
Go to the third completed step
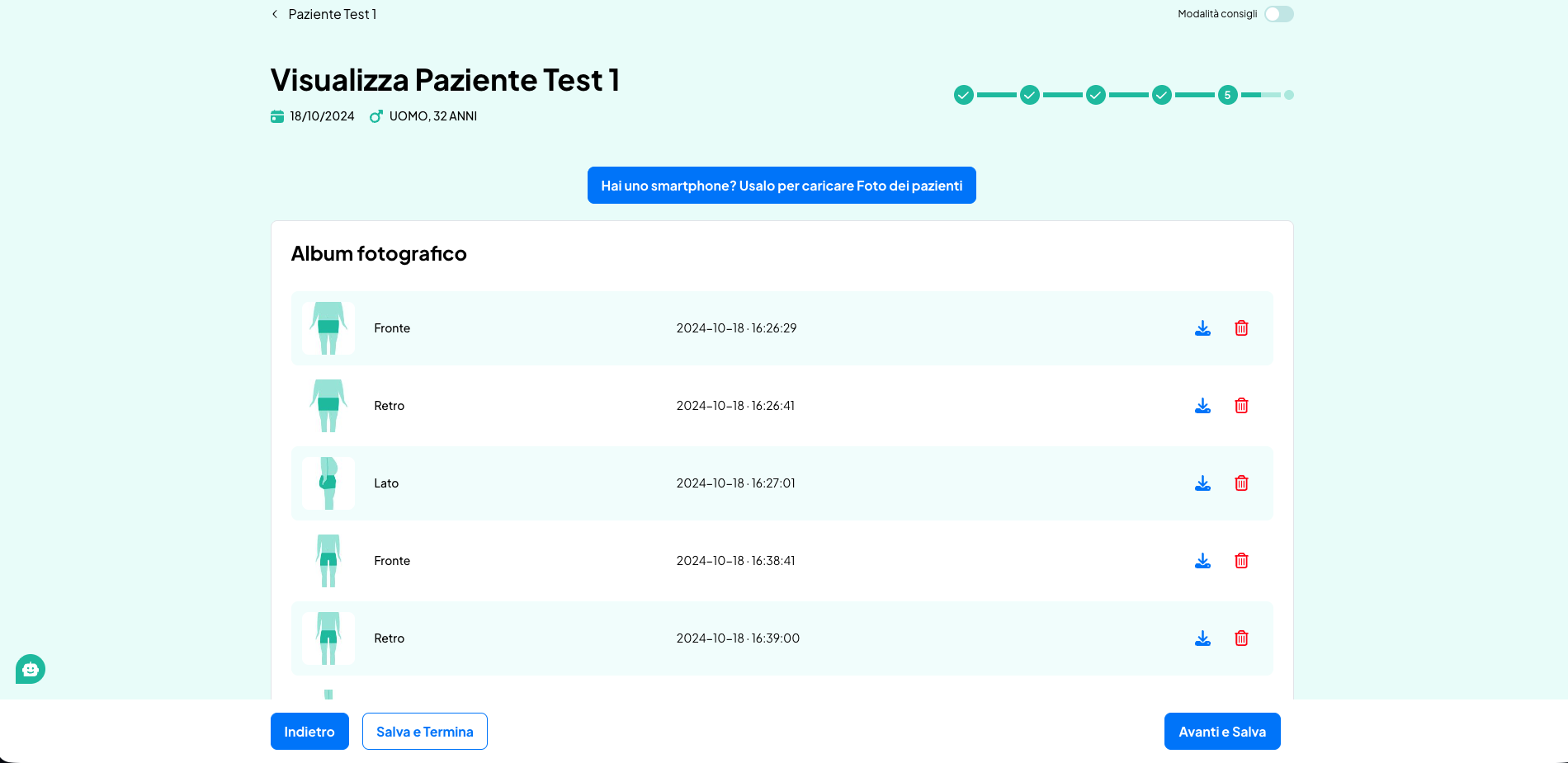pyautogui.click(x=1095, y=95)
